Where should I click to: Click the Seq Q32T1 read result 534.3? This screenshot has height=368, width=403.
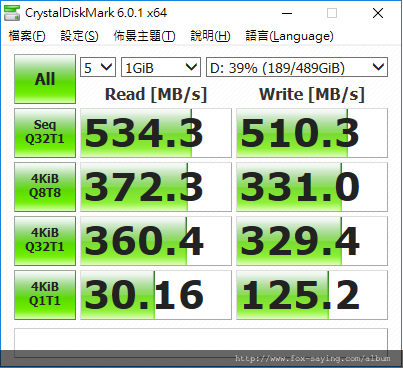pos(156,133)
